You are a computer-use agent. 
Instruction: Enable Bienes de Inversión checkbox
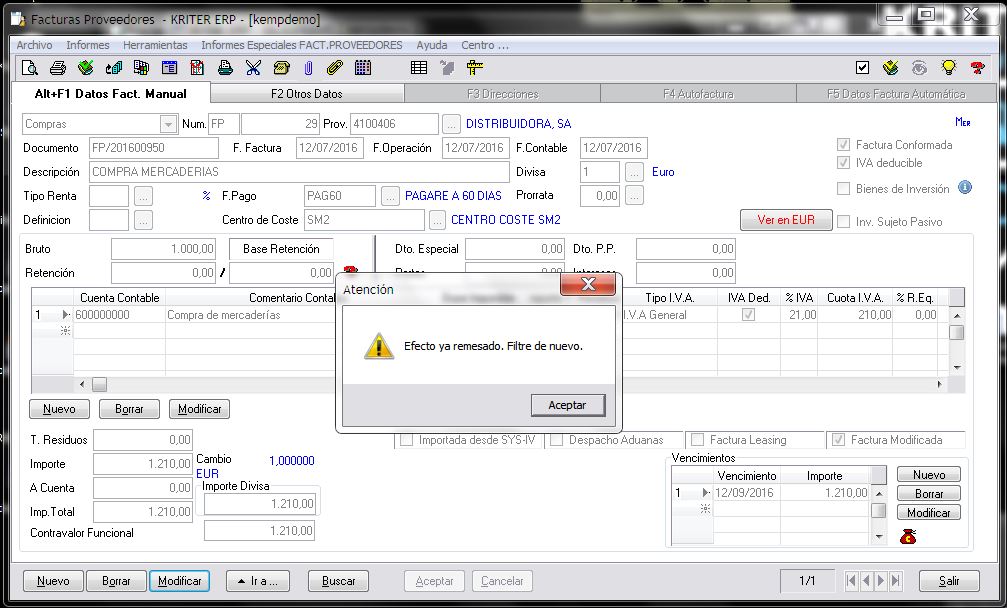coord(843,189)
